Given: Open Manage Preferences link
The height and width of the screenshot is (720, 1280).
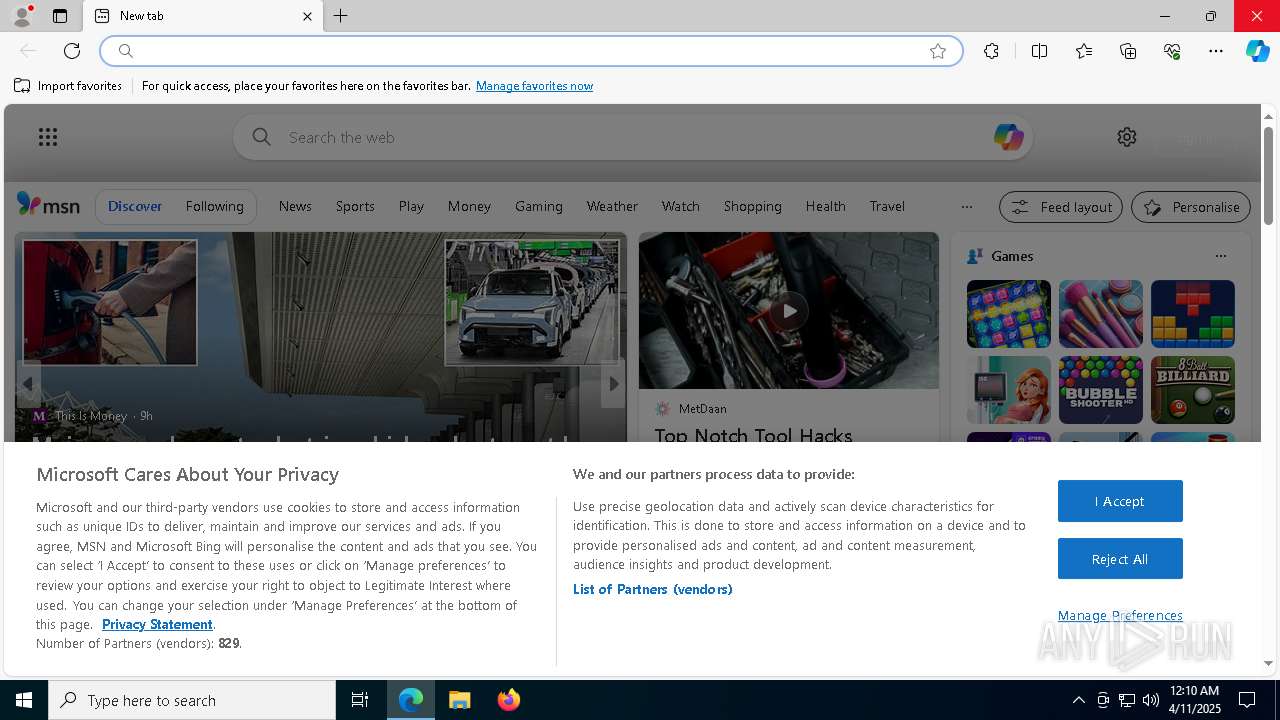Looking at the screenshot, I should click(1120, 615).
